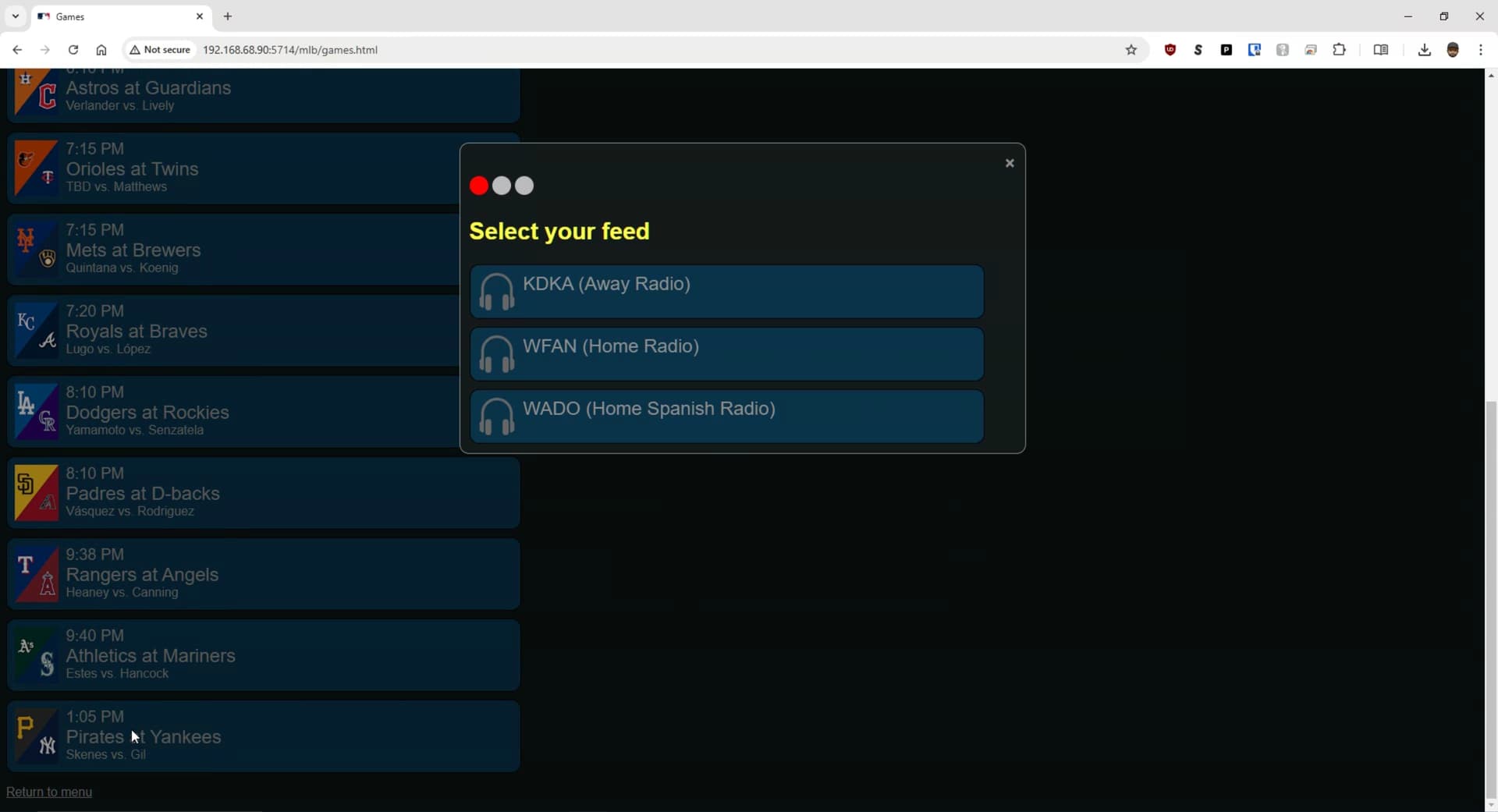Select the Rangers at Angels game
This screenshot has width=1498, height=812.
[264, 574]
